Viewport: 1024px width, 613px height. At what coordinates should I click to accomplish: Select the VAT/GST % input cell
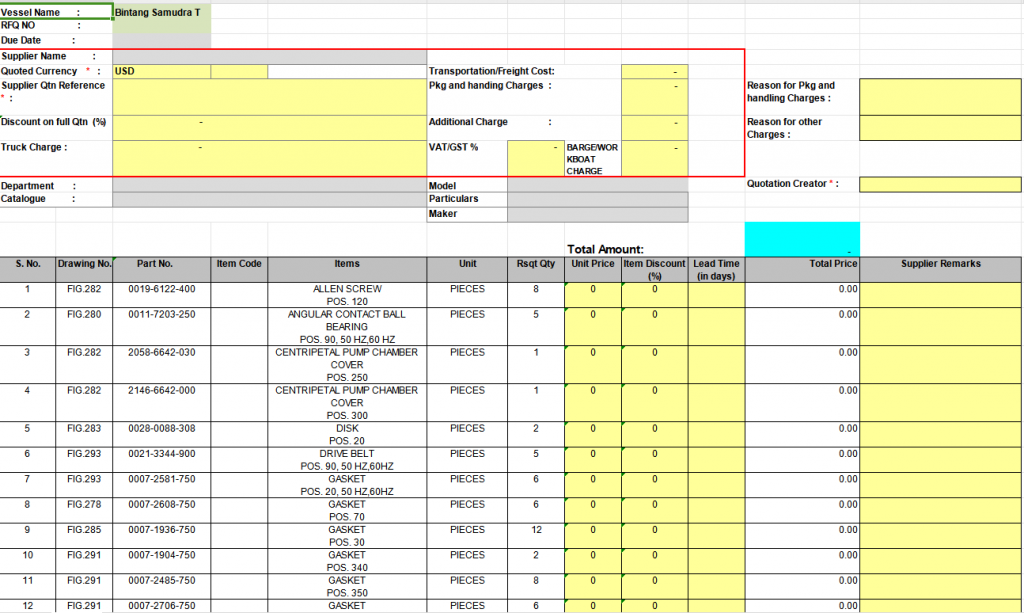pyautogui.click(x=536, y=157)
